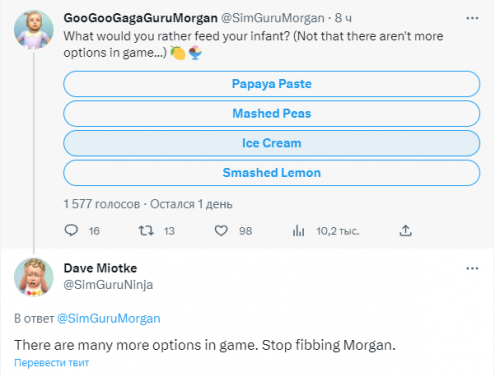The height and width of the screenshot is (377, 500).
Task: Click the 10,2 тыс. views count
Action: (338, 231)
